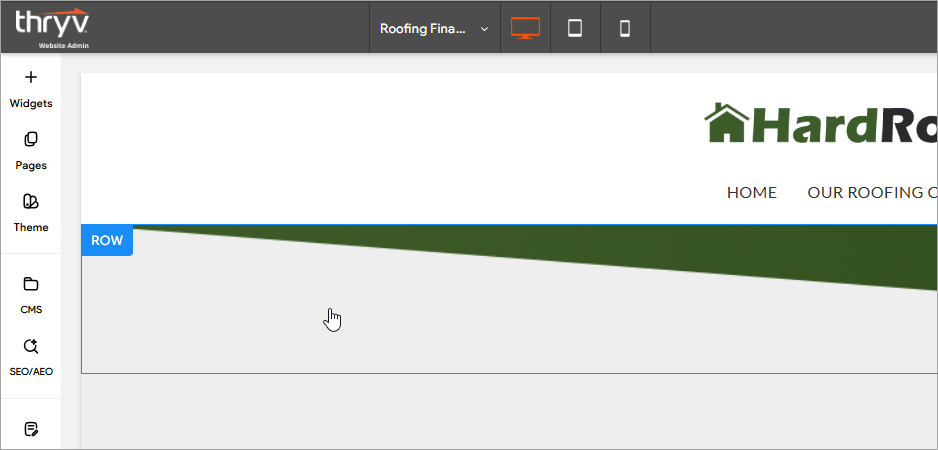The width and height of the screenshot is (938, 450).
Task: Switch to mobile phone preview mode
Action: click(x=625, y=28)
